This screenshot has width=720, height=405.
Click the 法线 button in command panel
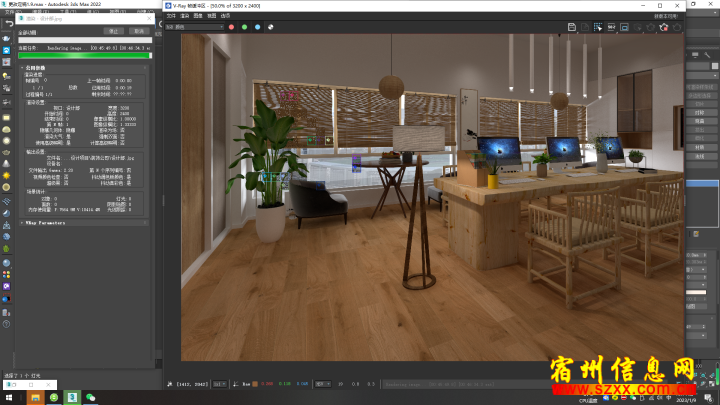point(700,156)
